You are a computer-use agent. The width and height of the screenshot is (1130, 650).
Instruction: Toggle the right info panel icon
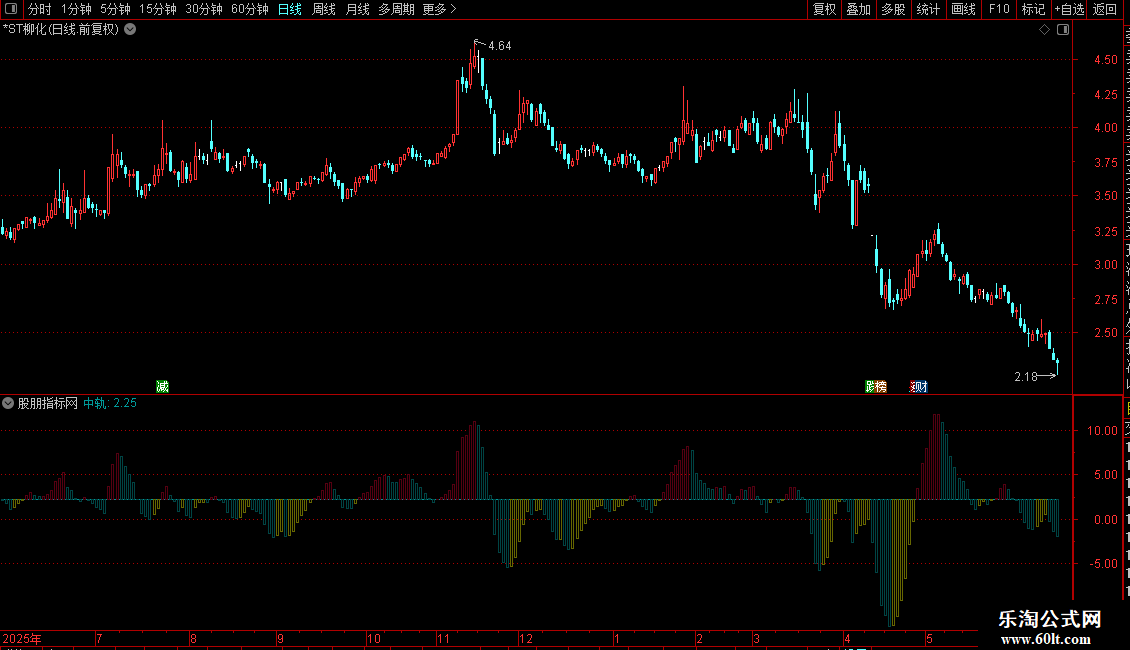click(x=1063, y=30)
